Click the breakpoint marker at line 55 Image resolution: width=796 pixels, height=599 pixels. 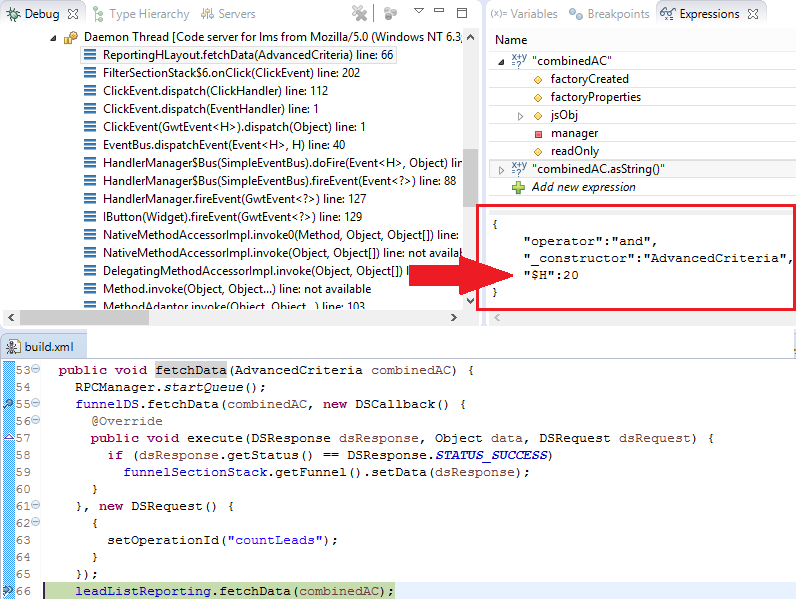[7, 404]
